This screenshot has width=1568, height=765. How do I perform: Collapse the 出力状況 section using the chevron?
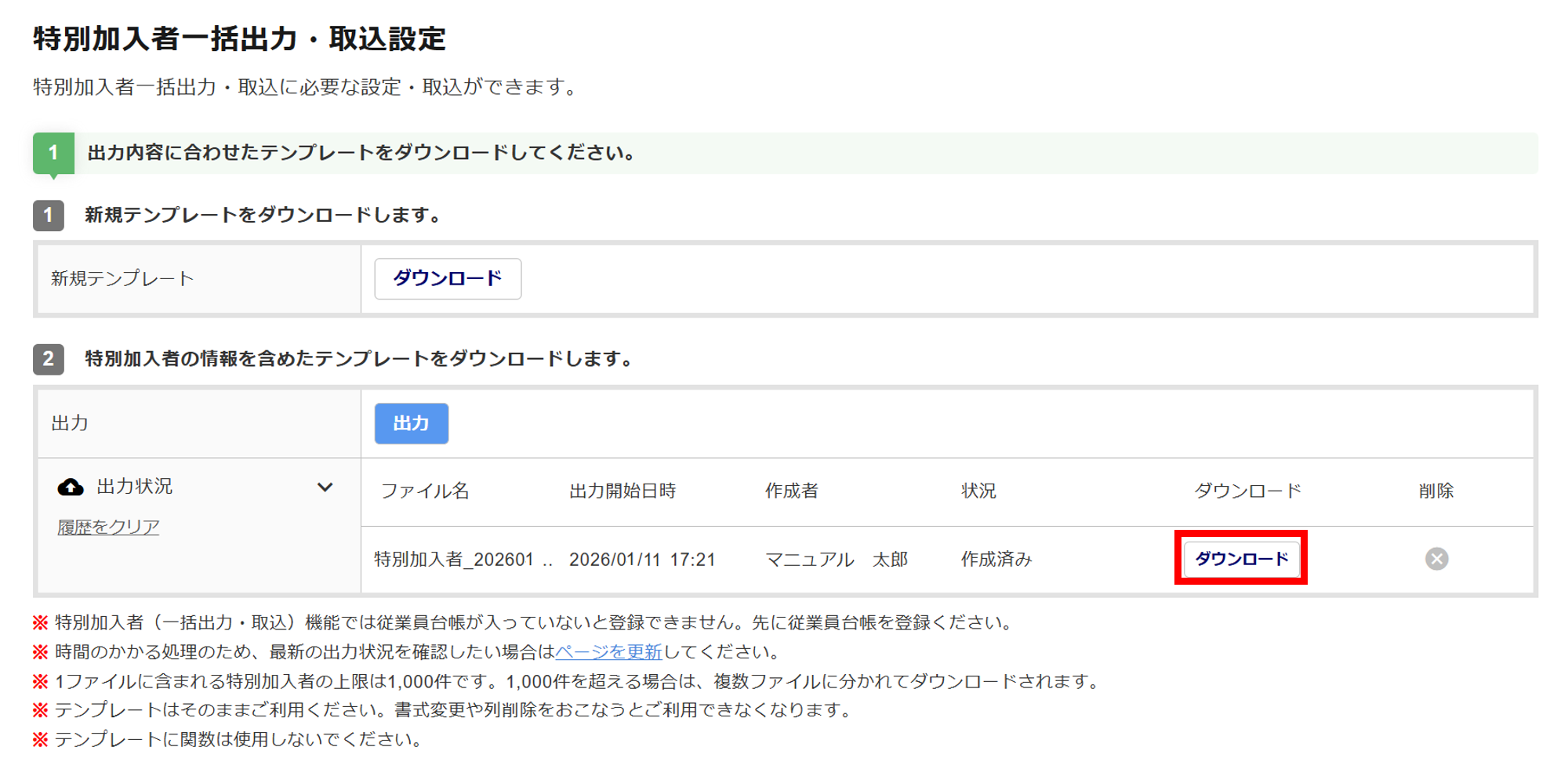(325, 488)
